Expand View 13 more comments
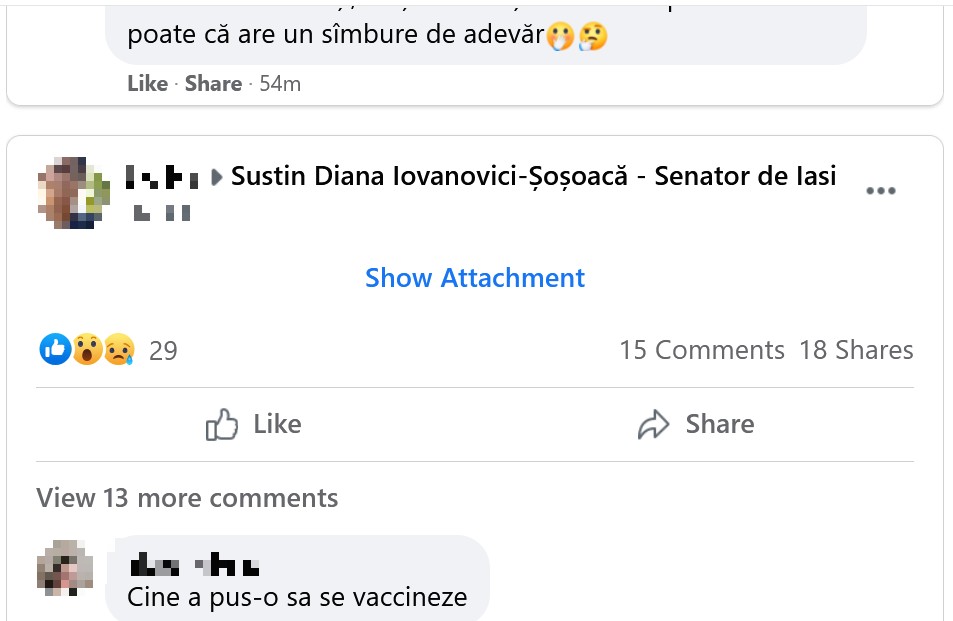 pos(187,498)
